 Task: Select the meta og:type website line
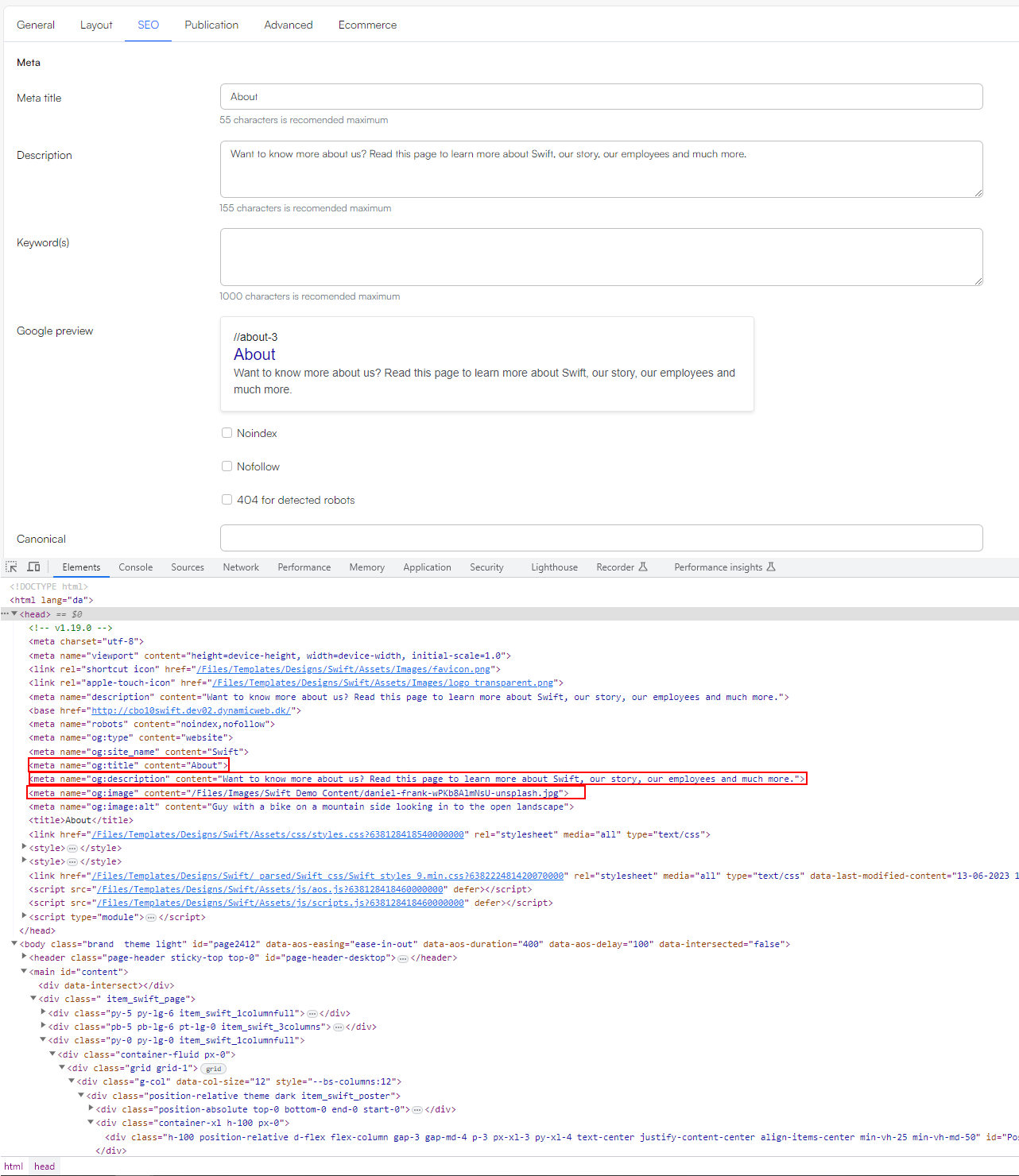tap(131, 737)
